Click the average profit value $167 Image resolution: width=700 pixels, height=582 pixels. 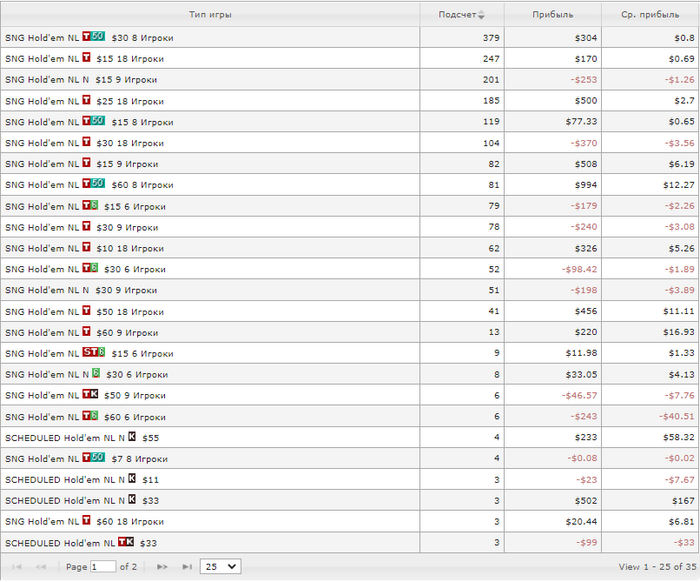coord(683,501)
